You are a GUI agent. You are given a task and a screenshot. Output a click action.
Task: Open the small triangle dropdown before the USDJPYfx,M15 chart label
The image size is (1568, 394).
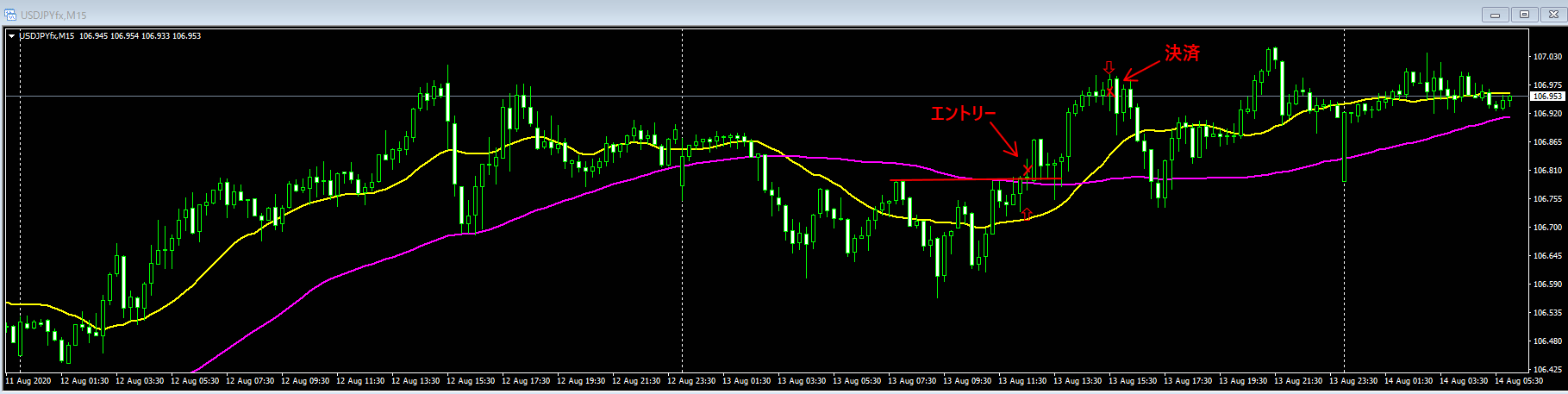click(11, 36)
